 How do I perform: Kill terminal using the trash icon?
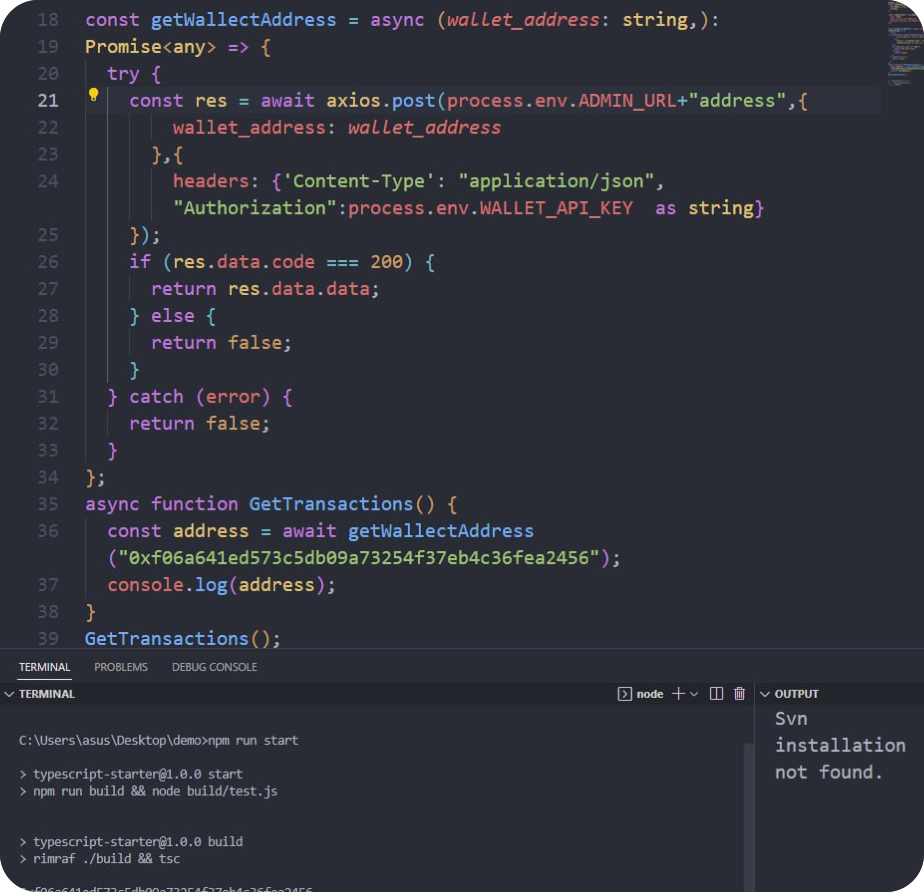(x=740, y=693)
